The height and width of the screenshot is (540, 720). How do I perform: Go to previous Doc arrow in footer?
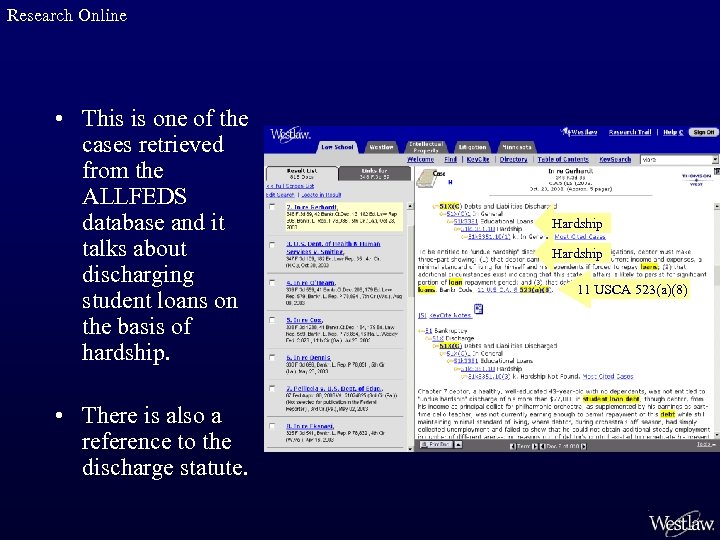pyautogui.click(x=542, y=446)
